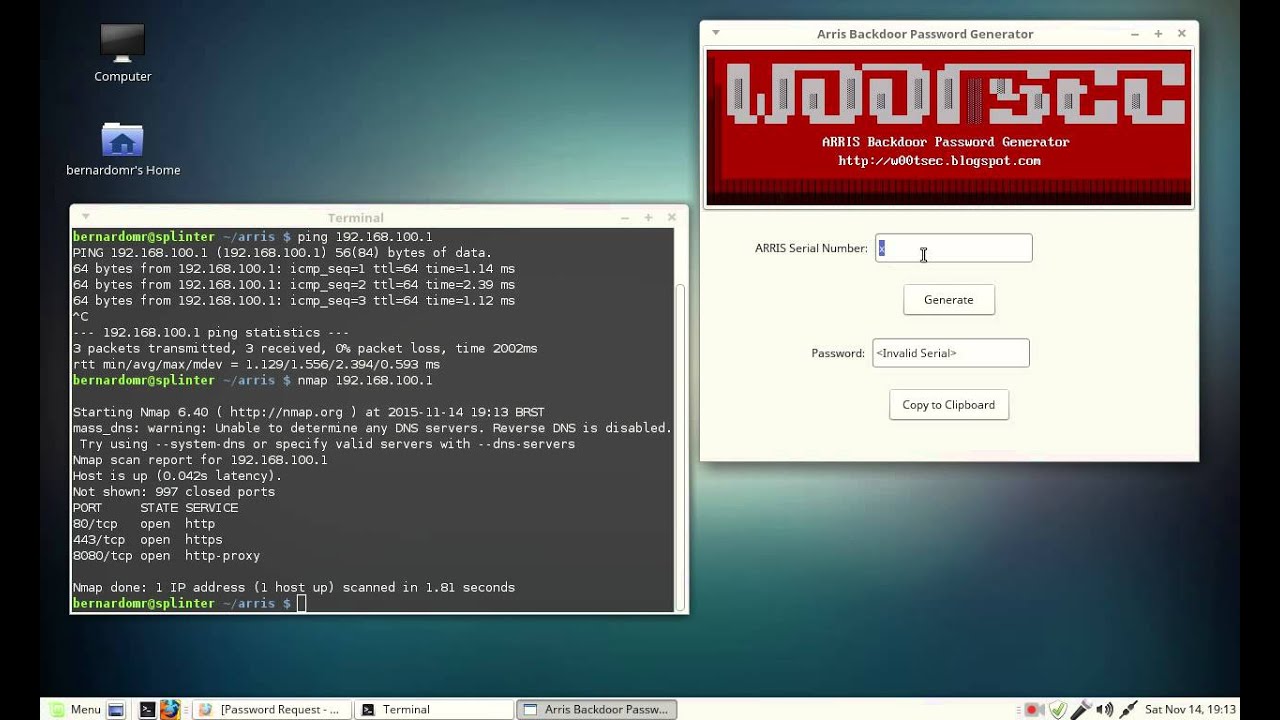Open the clock showing Sat Nov 14, 19:13
Viewport: 1280px width, 720px height.
click(1190, 709)
